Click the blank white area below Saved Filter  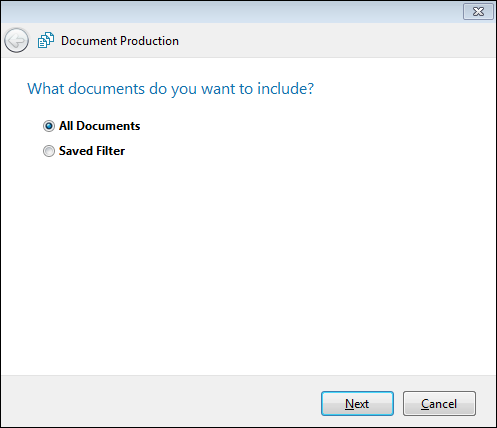(248, 263)
